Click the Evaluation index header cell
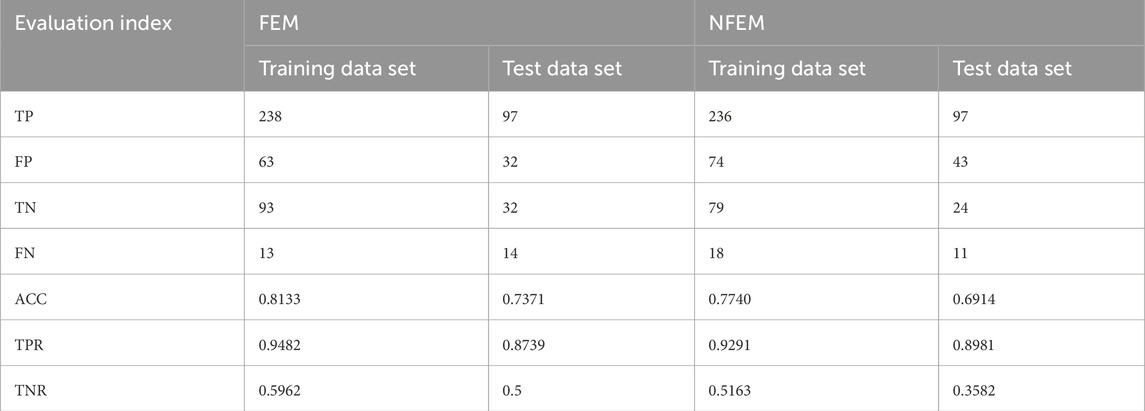 (x=122, y=45)
